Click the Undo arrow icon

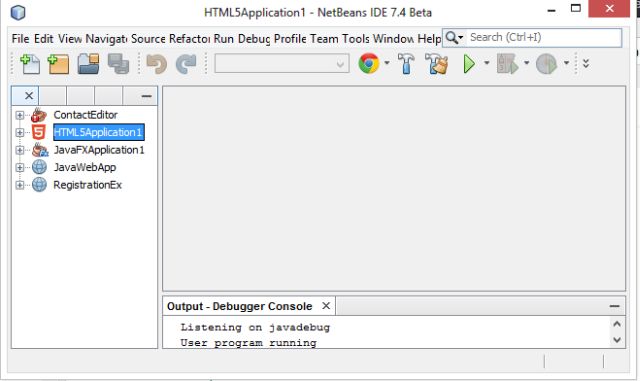click(157, 64)
